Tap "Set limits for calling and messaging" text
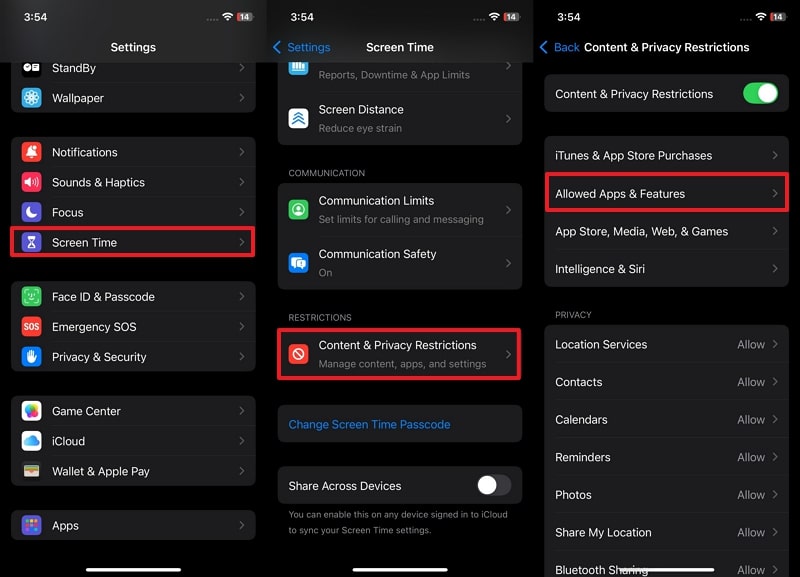 (401, 219)
